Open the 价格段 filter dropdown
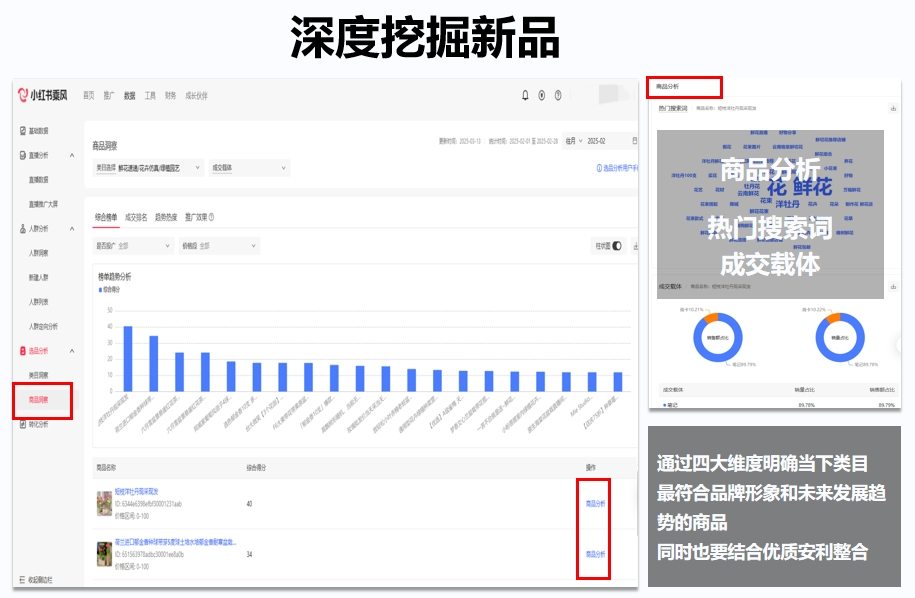915x598 pixels. pos(220,244)
